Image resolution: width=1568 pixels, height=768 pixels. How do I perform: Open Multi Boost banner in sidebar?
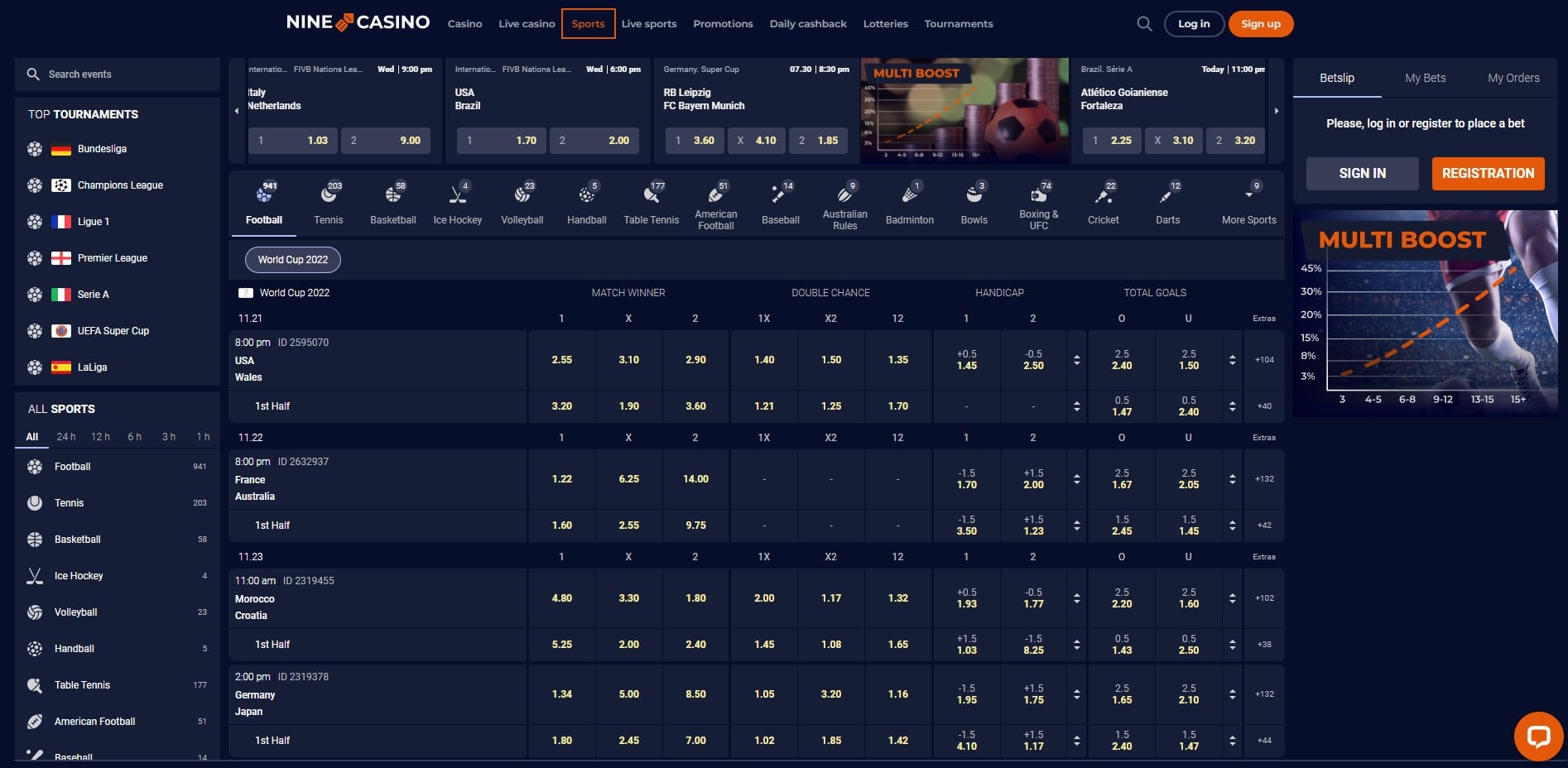click(1426, 313)
